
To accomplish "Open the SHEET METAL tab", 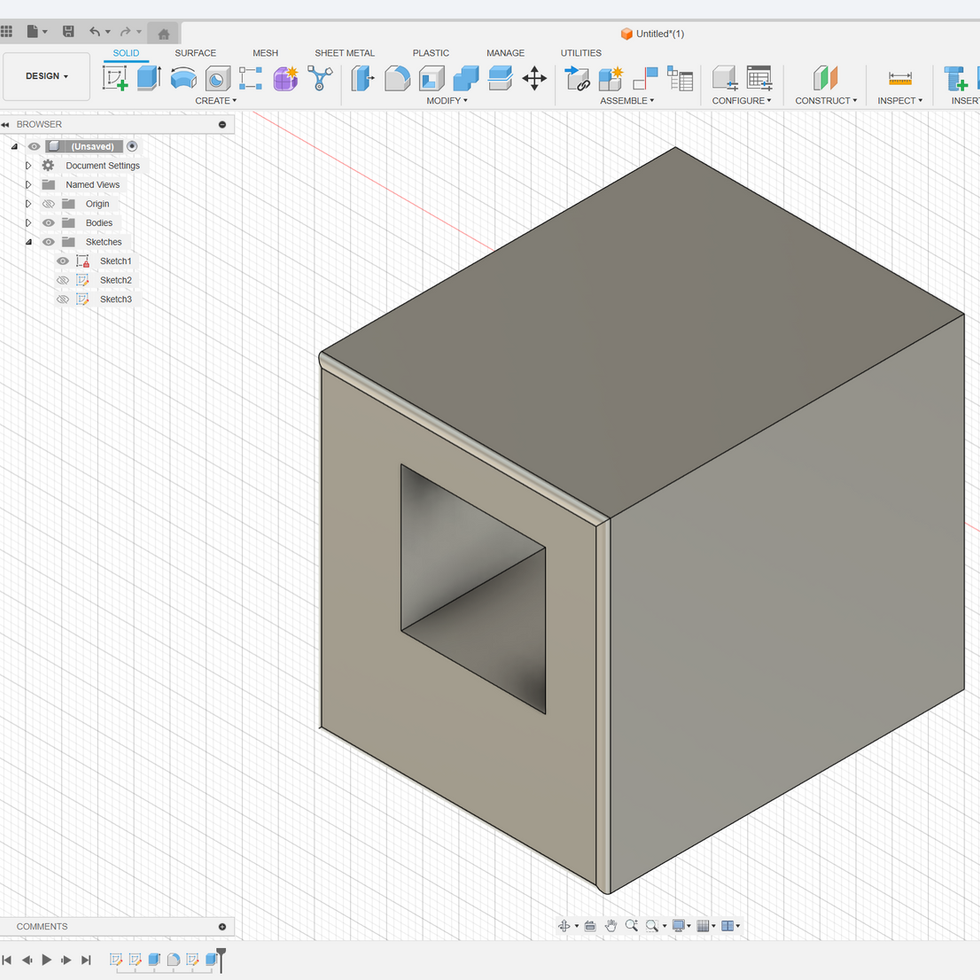I will tap(344, 53).
